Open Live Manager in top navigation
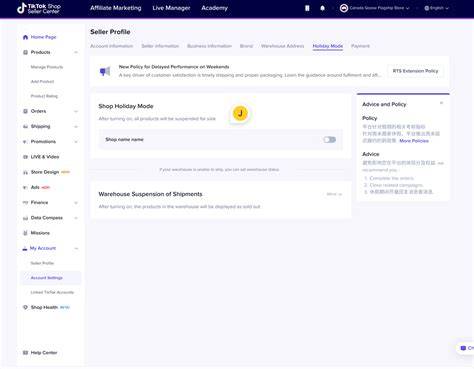Viewport: 474px width, 369px height. pos(171,8)
